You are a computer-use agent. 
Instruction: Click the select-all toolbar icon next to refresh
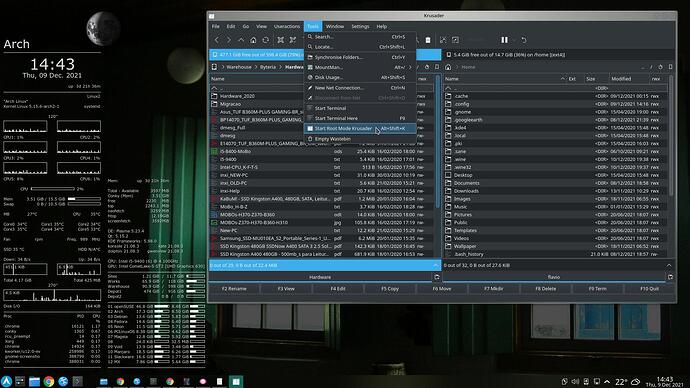pyautogui.click(x=280, y=40)
